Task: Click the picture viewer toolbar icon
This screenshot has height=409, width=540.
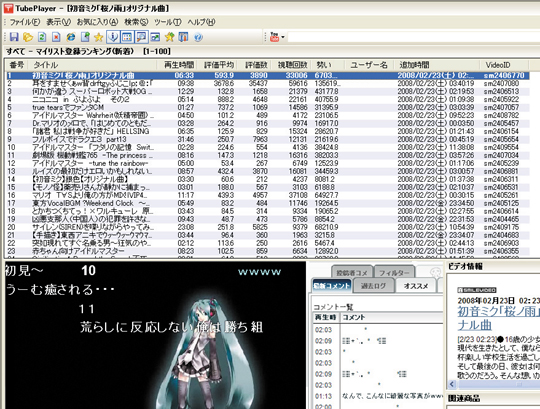Action: click(155, 37)
